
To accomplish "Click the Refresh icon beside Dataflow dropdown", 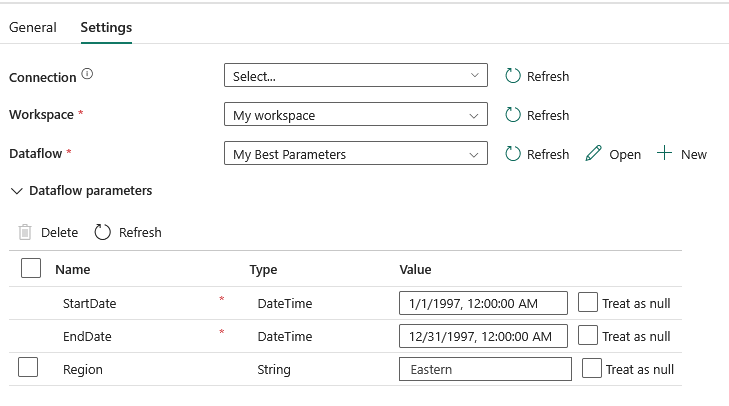I will (513, 154).
